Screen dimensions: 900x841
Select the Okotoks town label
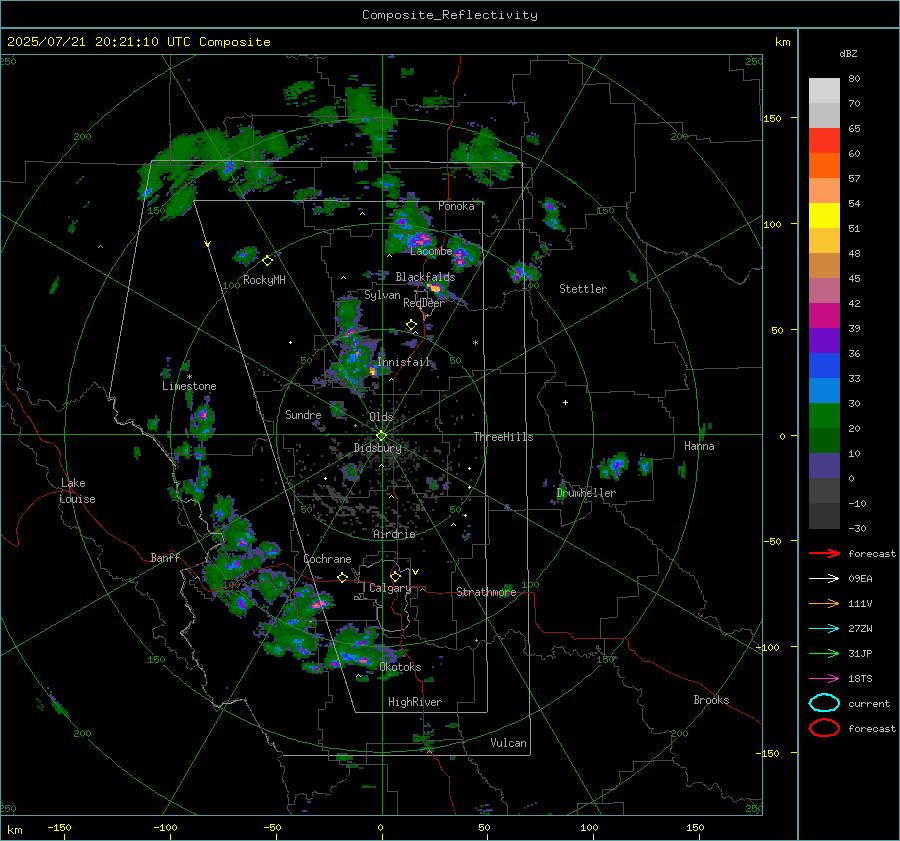400,667
